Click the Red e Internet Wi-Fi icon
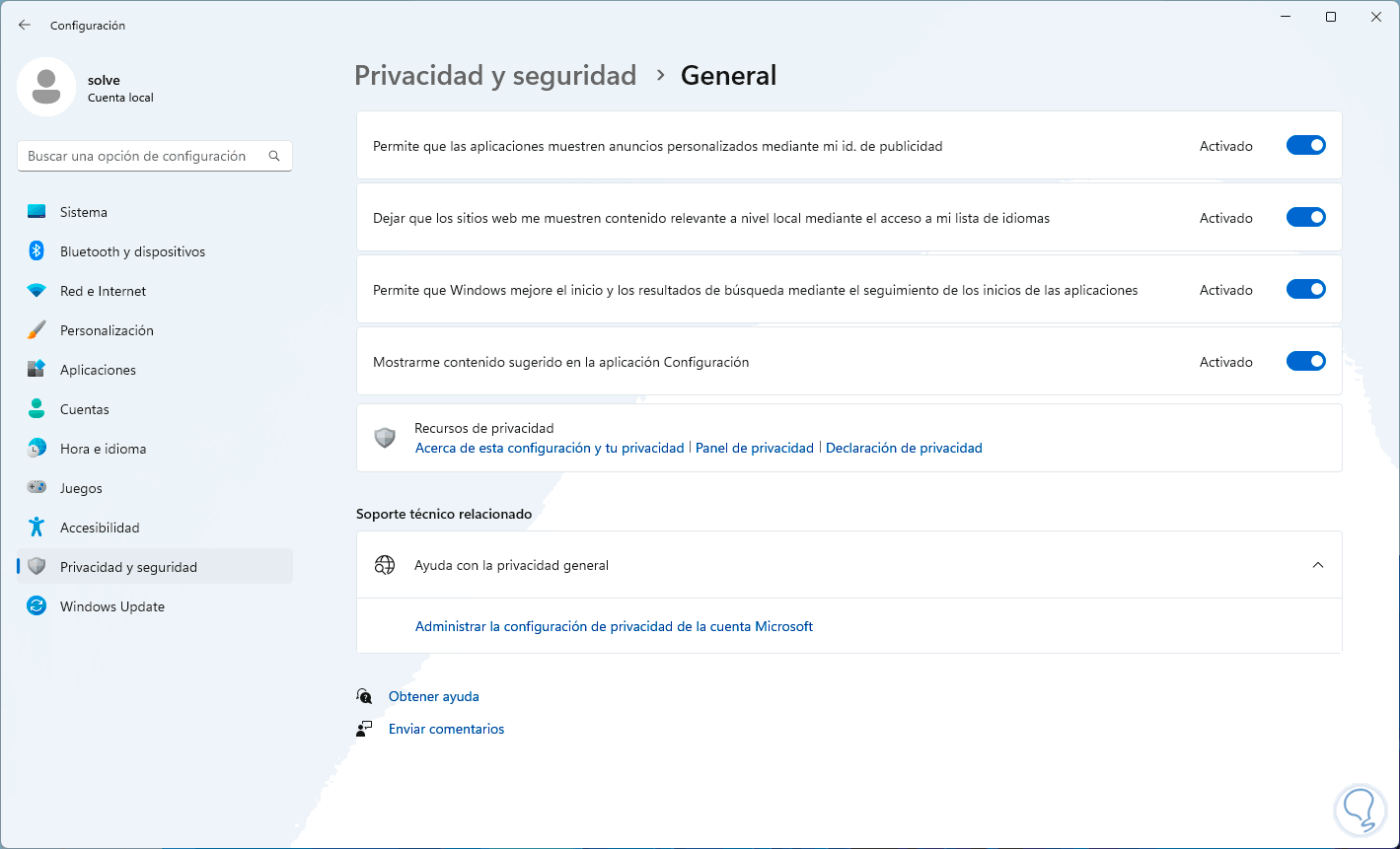The height and width of the screenshot is (849, 1400). (37, 291)
